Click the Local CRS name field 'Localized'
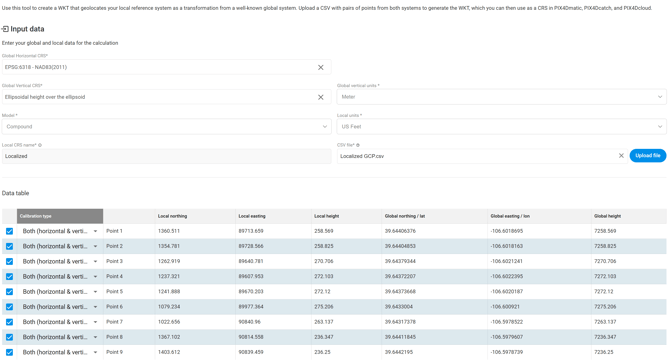 click(166, 156)
